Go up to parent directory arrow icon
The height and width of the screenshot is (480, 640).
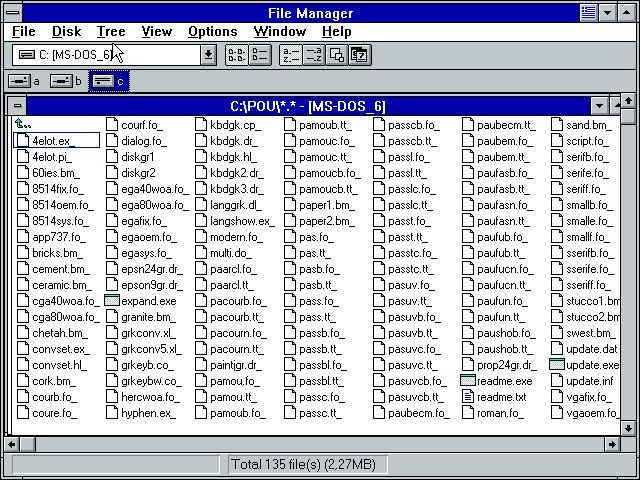23,123
